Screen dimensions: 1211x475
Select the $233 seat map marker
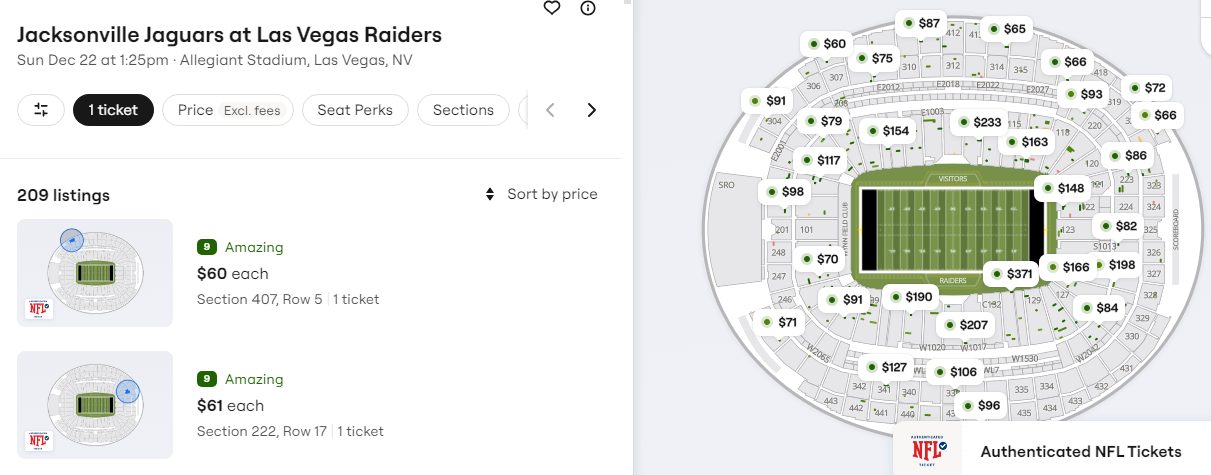coord(977,122)
